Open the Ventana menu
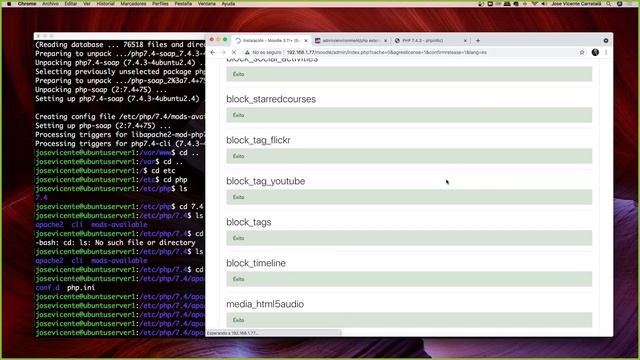This screenshot has height=360, width=640. [x=207, y=4]
